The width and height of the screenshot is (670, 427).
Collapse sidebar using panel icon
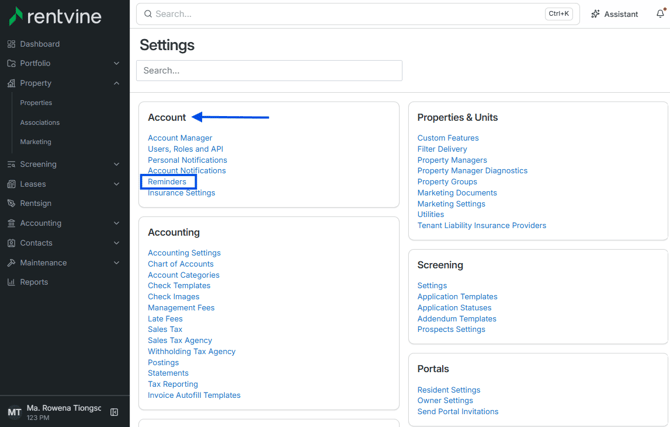pos(114,412)
